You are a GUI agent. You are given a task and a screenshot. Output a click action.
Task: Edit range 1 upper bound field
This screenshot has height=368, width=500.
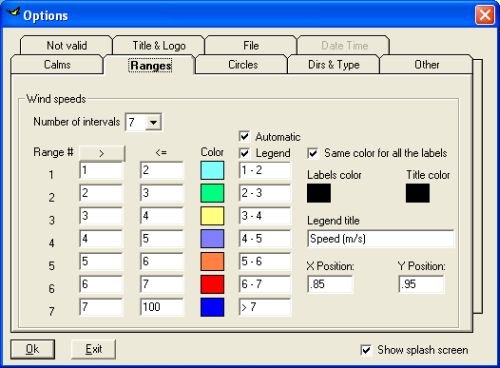(162, 170)
